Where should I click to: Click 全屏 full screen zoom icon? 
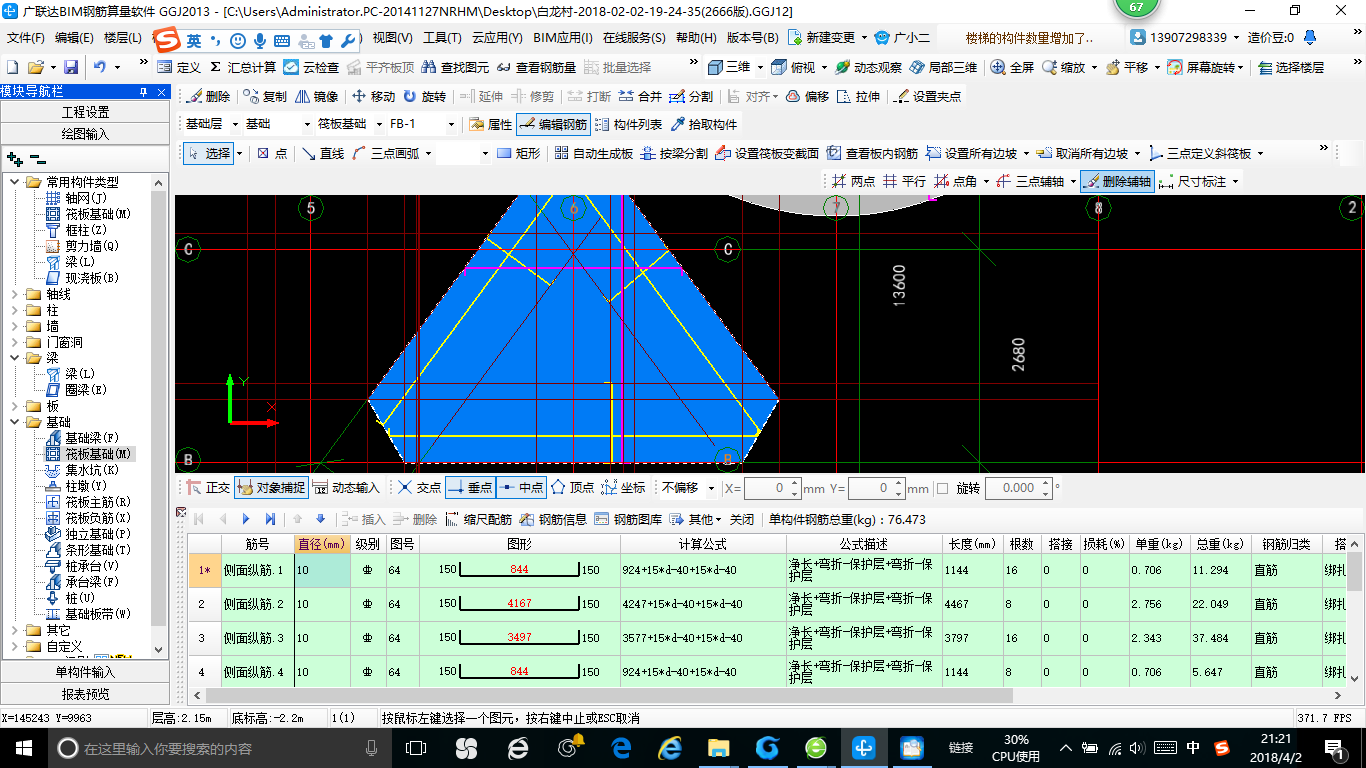click(1012, 67)
